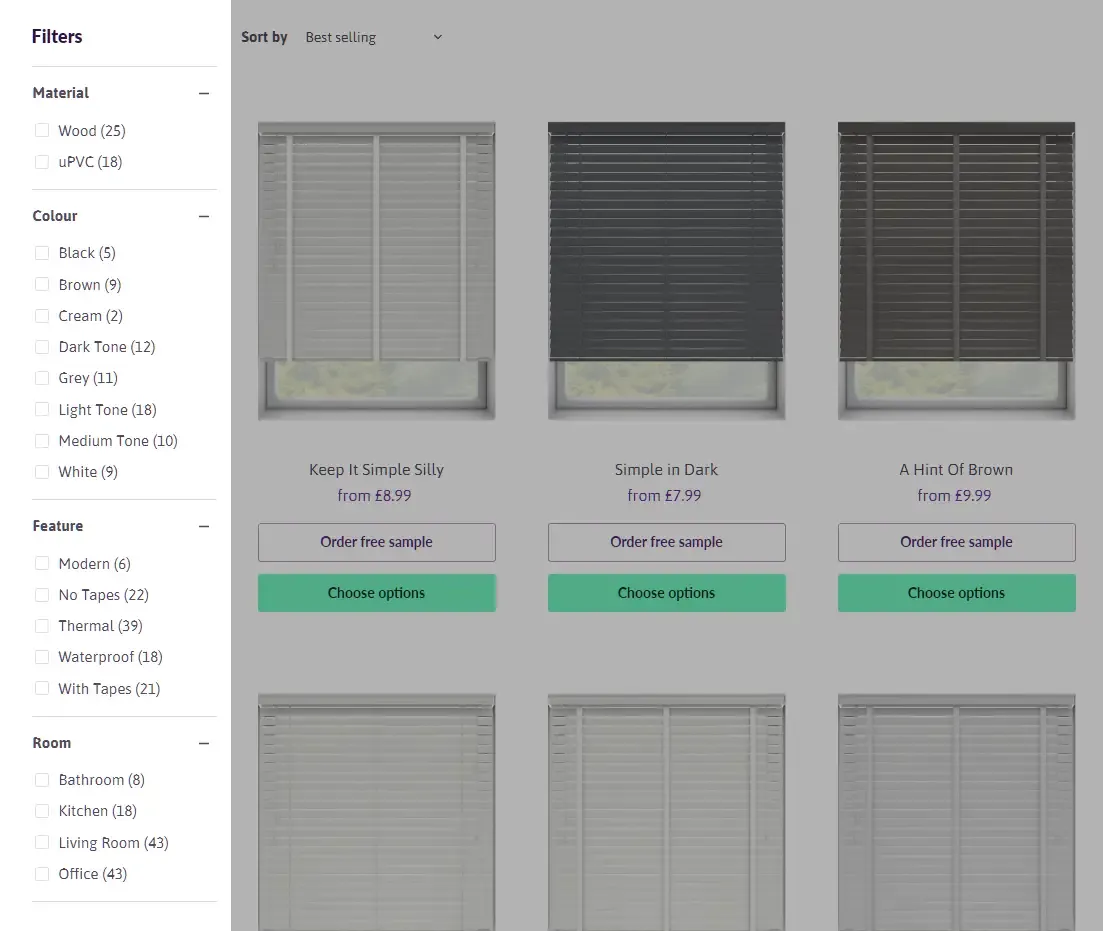
Task: Open the A Hint Of Brown blind image
Action: point(956,271)
